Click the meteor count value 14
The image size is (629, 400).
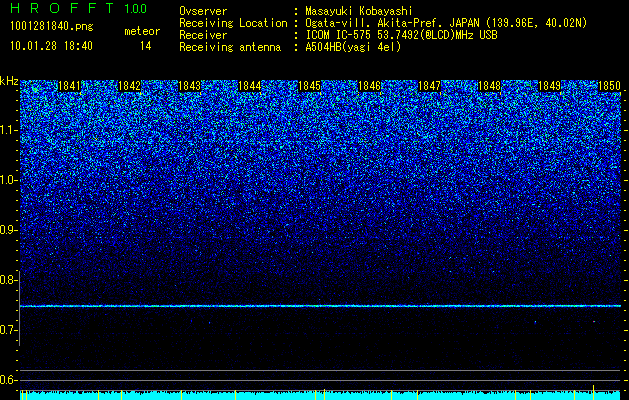[146, 46]
